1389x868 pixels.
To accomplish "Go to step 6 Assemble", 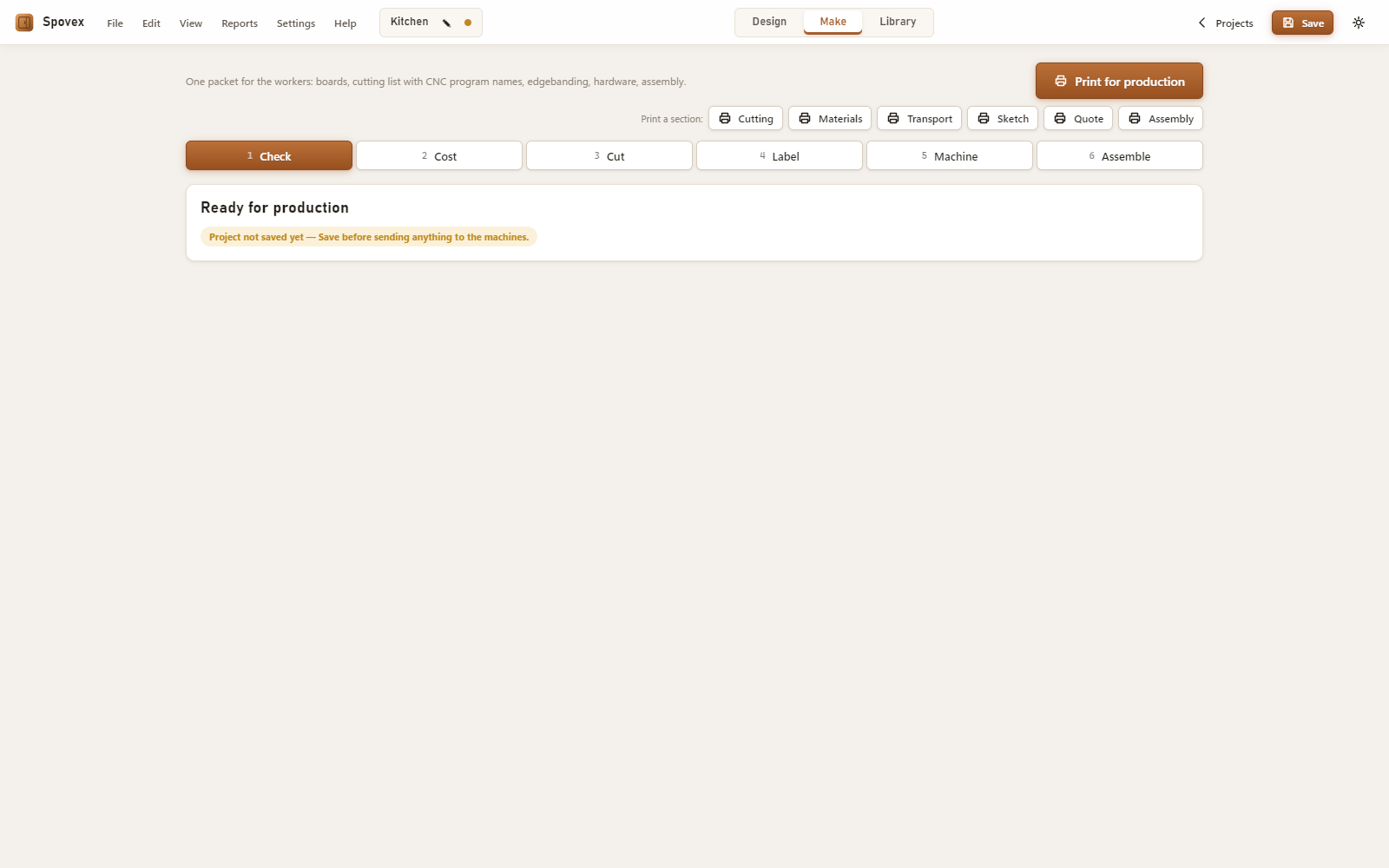I will coord(1120,155).
